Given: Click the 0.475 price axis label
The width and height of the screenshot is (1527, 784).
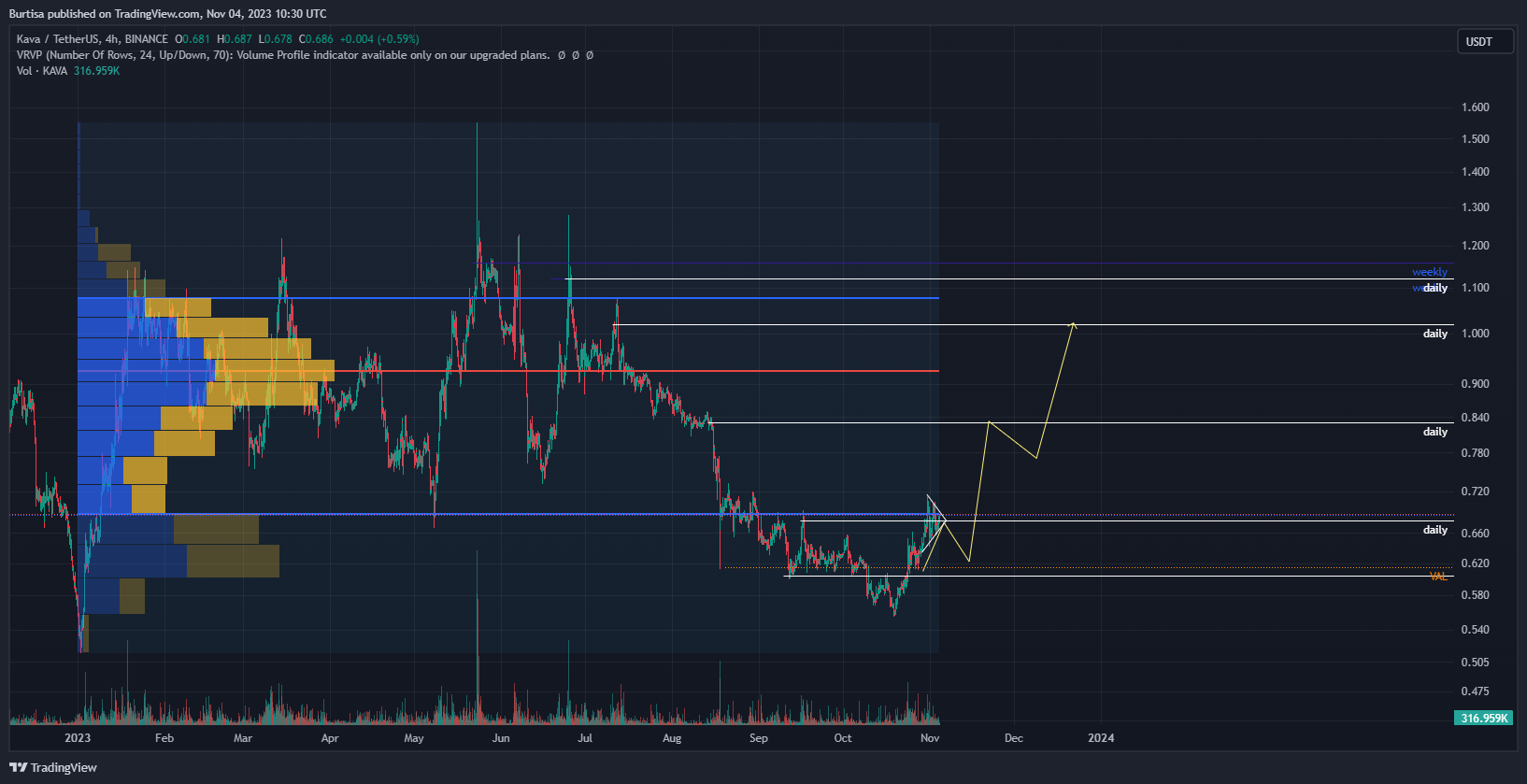Looking at the screenshot, I should click(1476, 691).
